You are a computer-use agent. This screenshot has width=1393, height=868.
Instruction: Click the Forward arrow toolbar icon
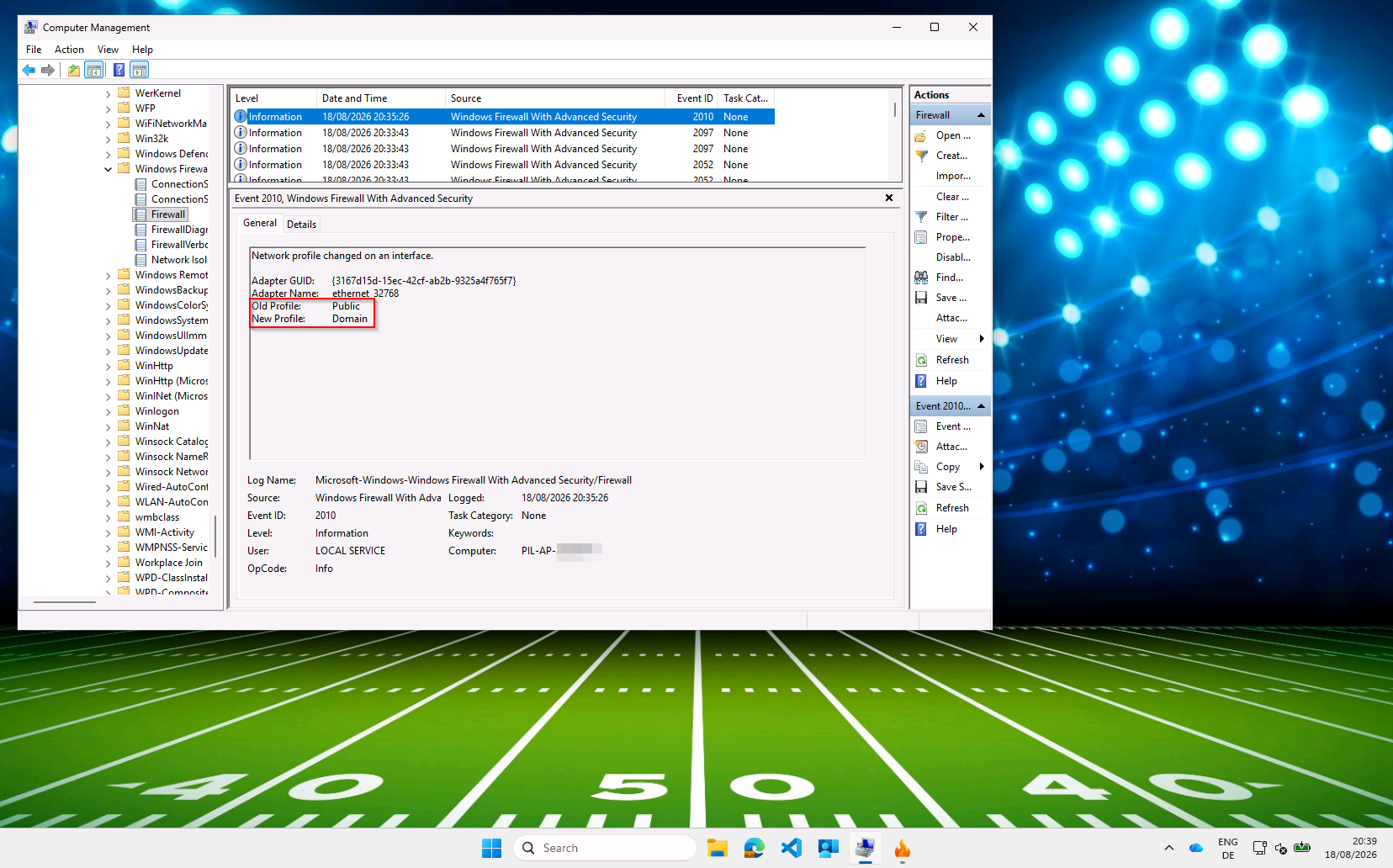pyautogui.click(x=48, y=70)
